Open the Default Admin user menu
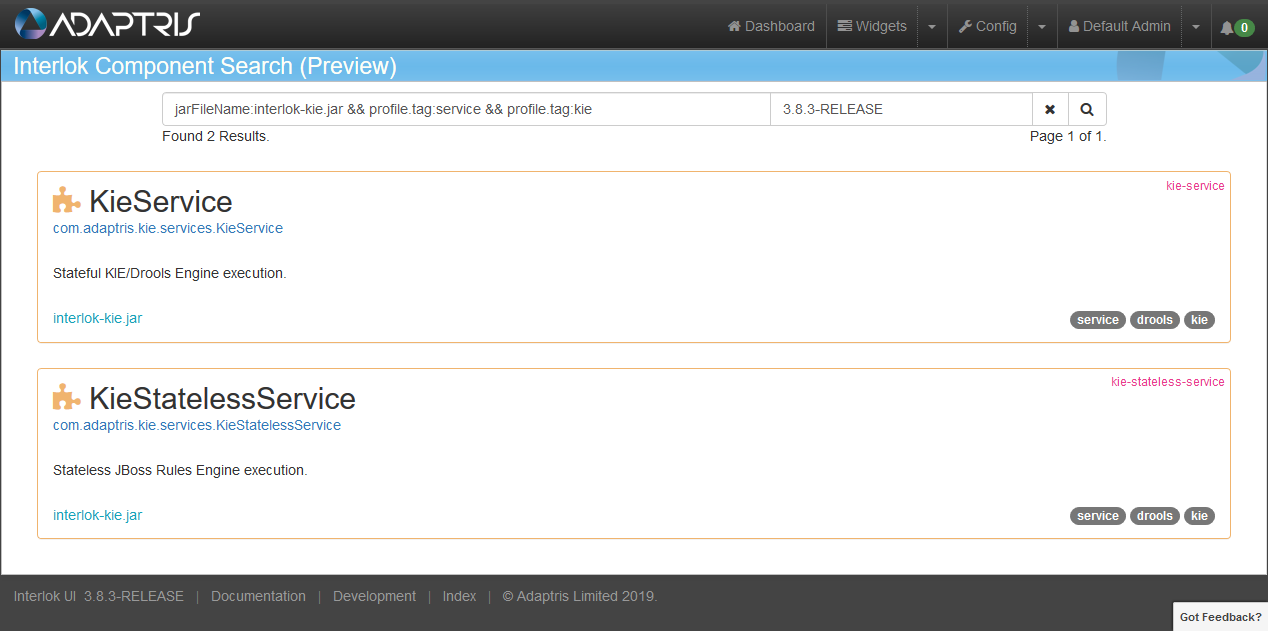Screen dimensions: 1268x631 [x=1120, y=26]
